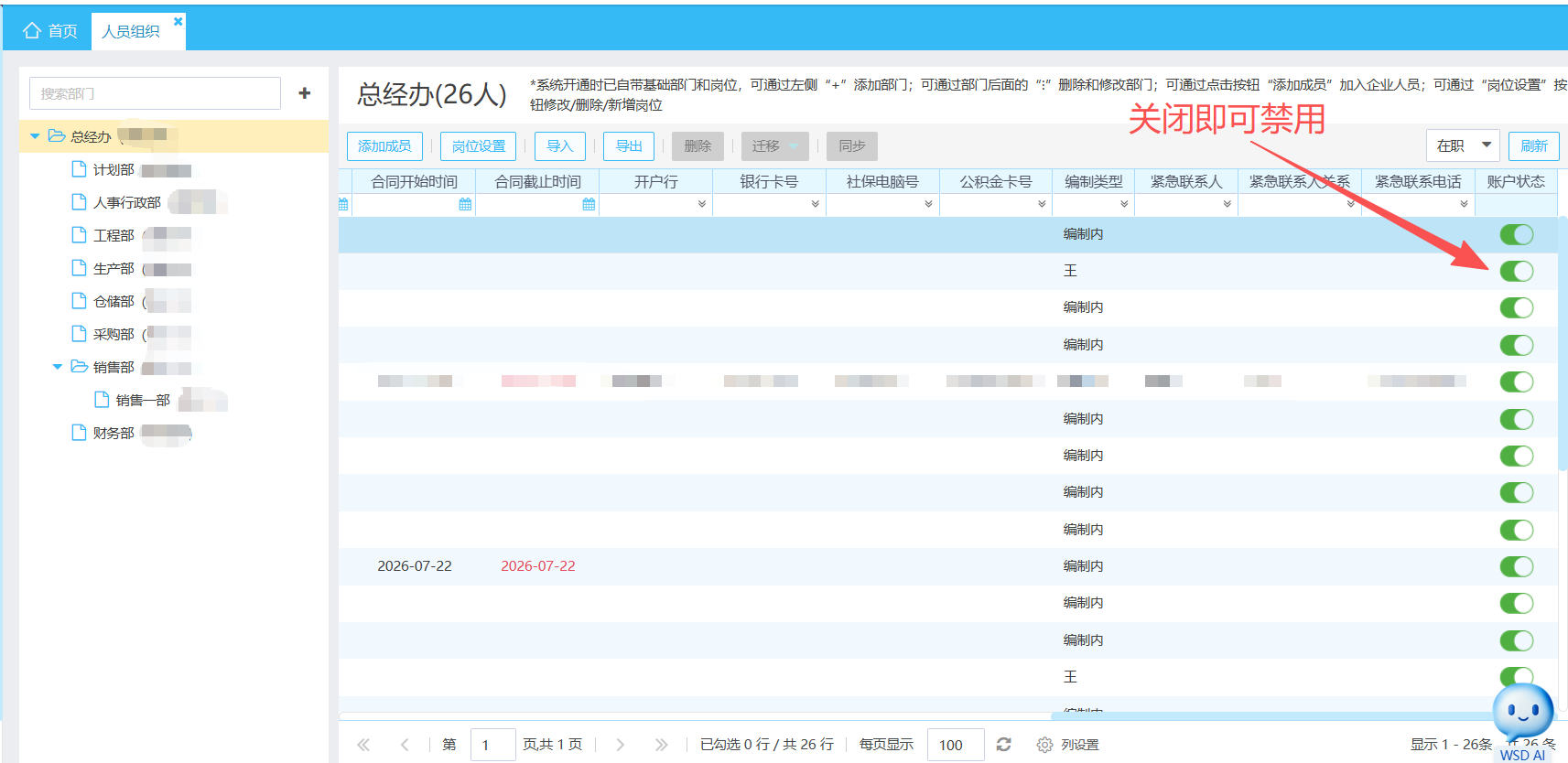The image size is (1568, 763).
Task: Select 销售一部 in the department tree
Action: (x=143, y=400)
